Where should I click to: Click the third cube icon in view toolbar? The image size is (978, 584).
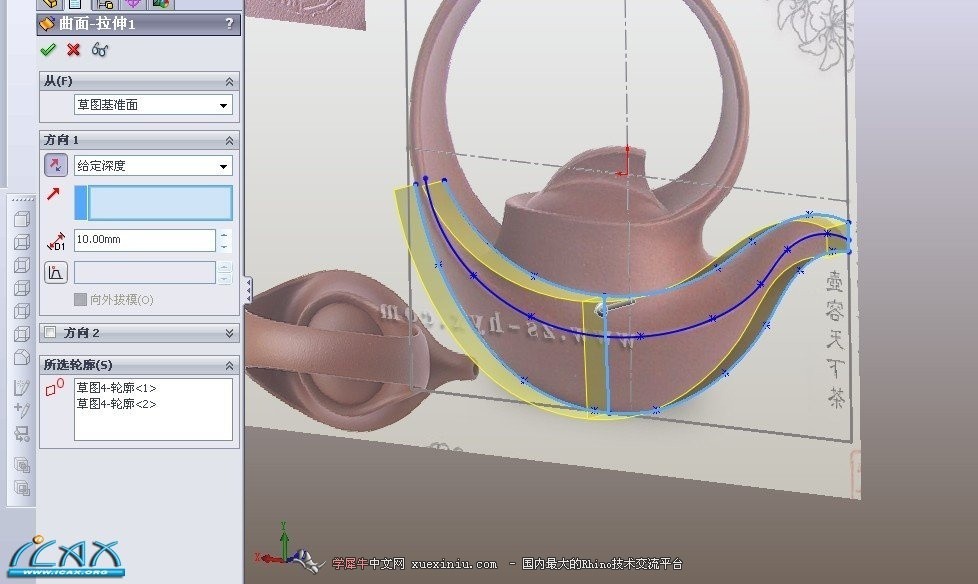click(x=22, y=265)
